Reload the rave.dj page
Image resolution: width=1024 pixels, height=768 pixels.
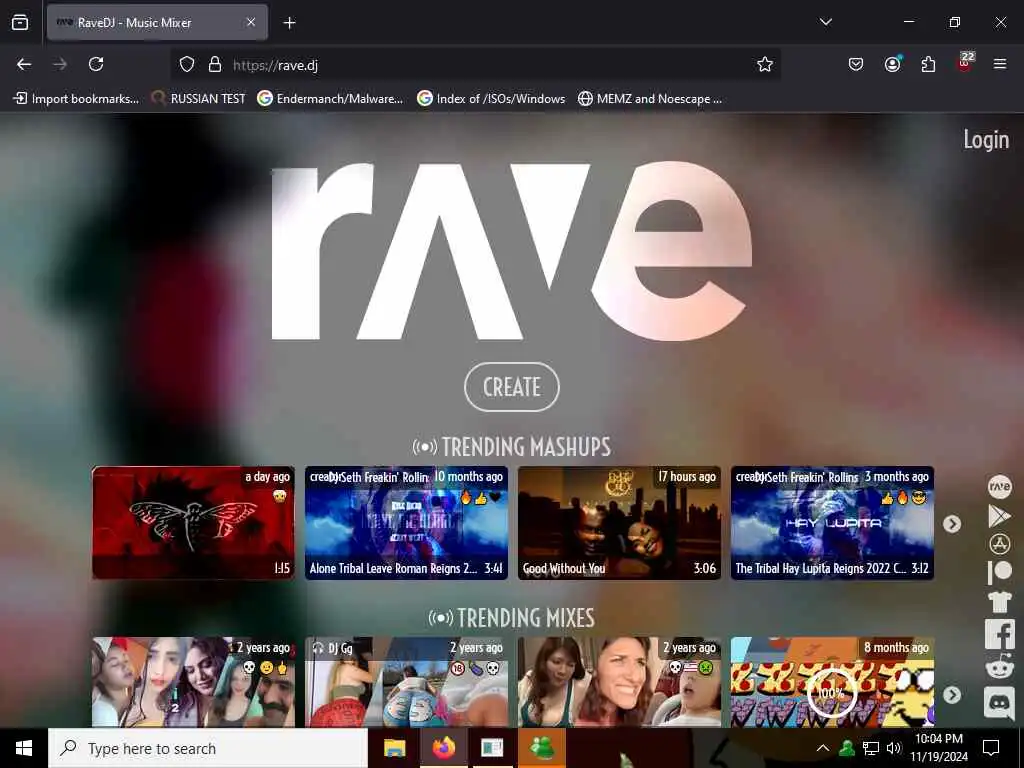pyautogui.click(x=96, y=64)
